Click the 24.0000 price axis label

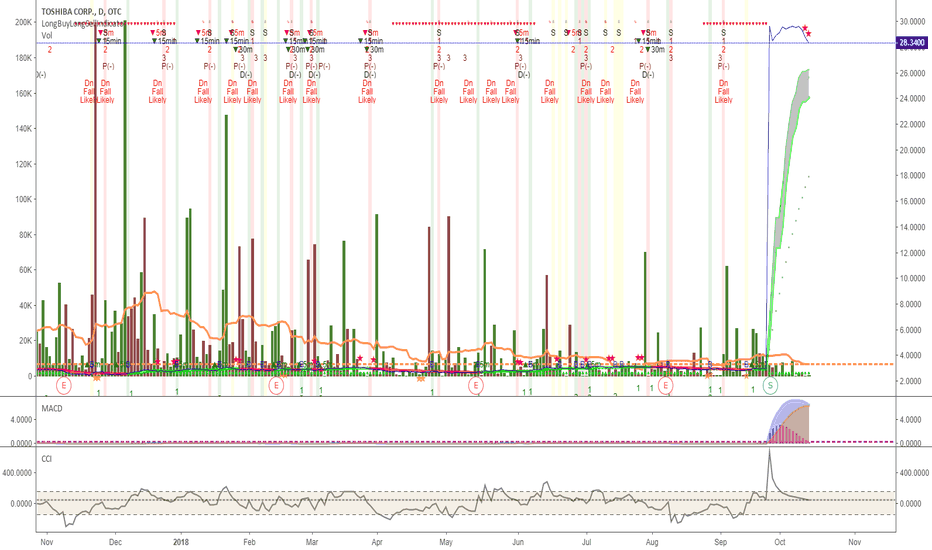tap(912, 99)
